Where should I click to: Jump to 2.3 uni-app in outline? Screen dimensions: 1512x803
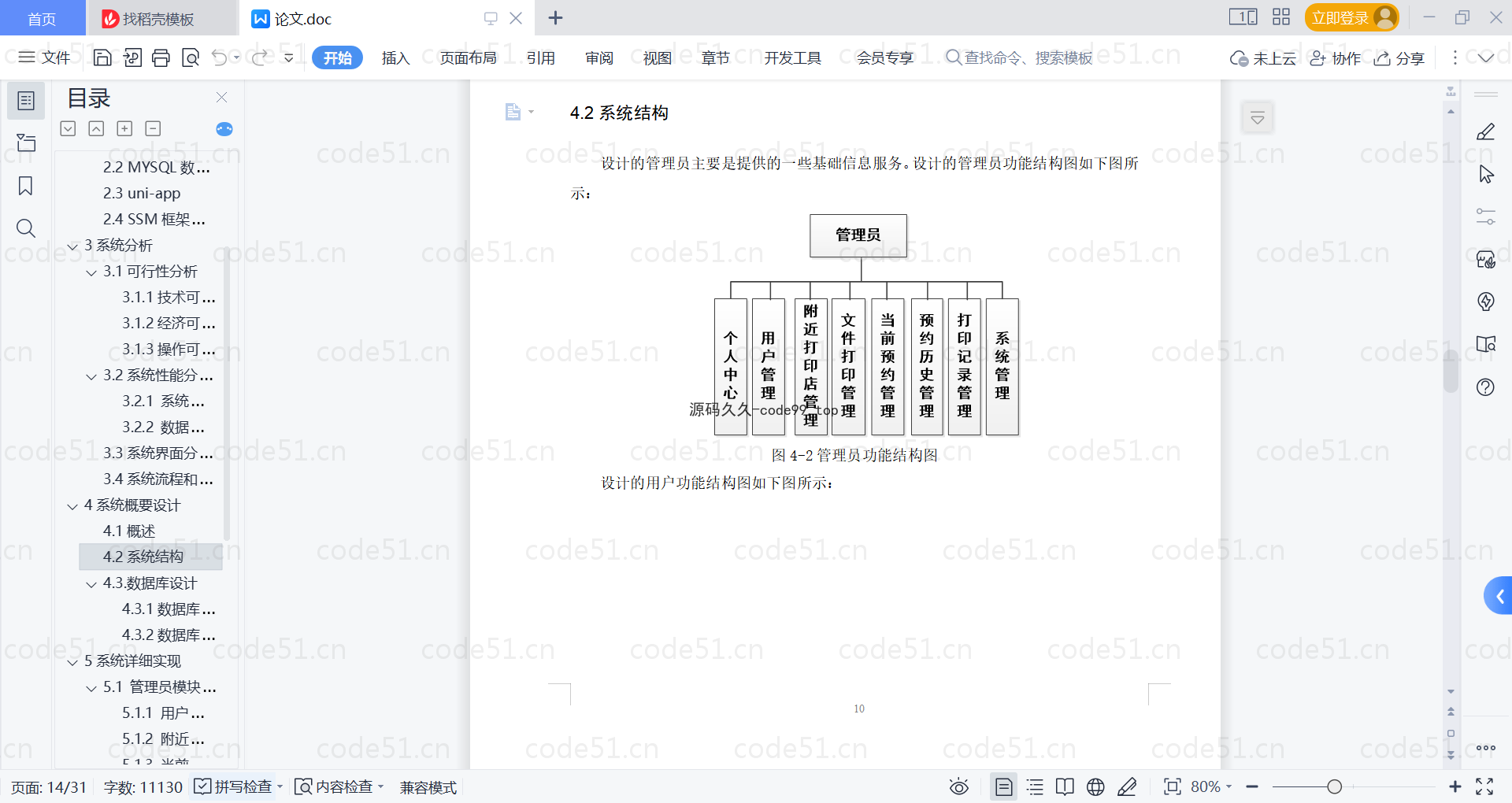(x=142, y=194)
